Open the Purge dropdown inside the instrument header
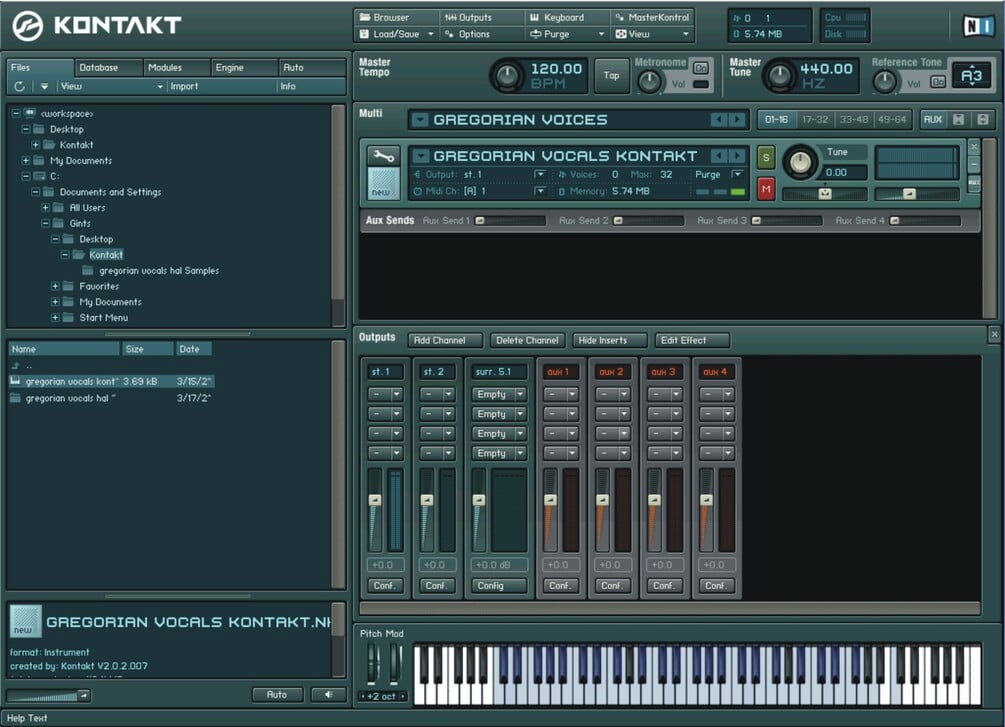This screenshot has height=727, width=1005. (737, 174)
